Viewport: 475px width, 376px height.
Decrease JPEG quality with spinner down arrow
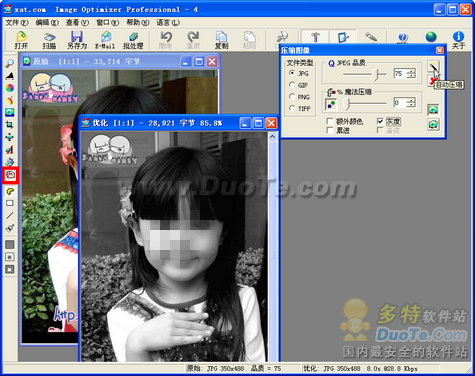[412, 76]
